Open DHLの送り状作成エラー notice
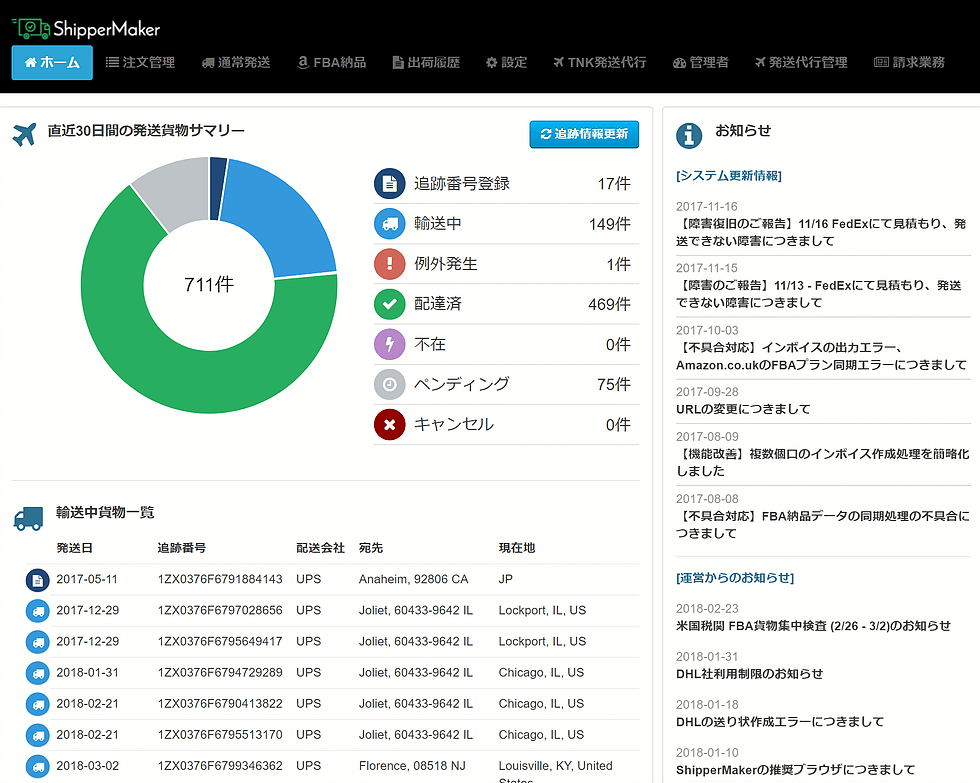Image resolution: width=980 pixels, height=783 pixels. tap(780, 722)
